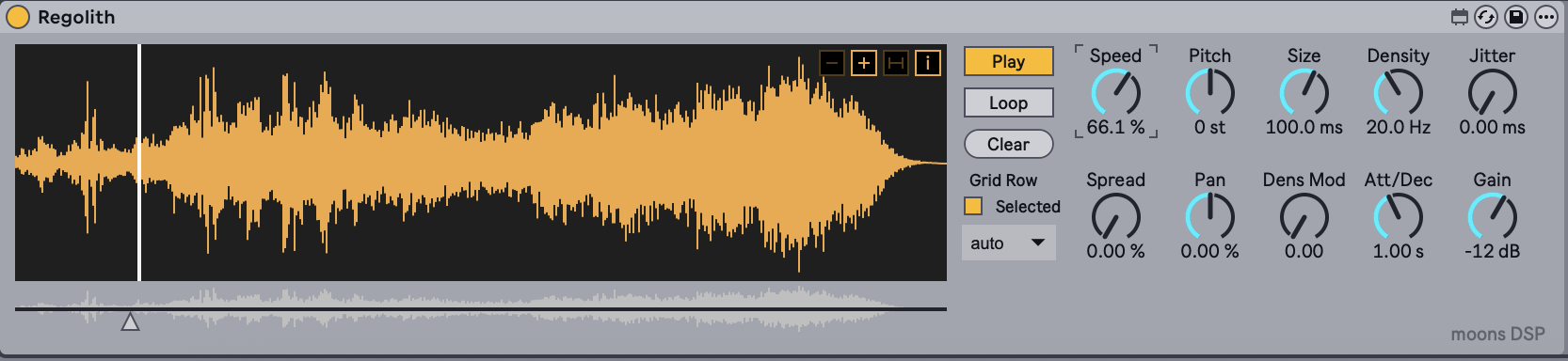Click the gray waveform overview strip
The height and width of the screenshot is (361, 1568).
[480, 308]
